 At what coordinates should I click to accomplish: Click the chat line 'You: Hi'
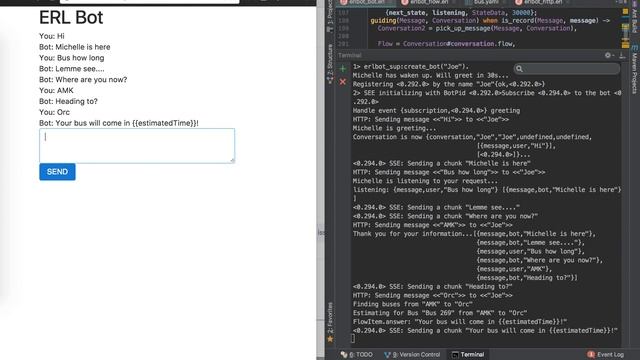(52, 36)
